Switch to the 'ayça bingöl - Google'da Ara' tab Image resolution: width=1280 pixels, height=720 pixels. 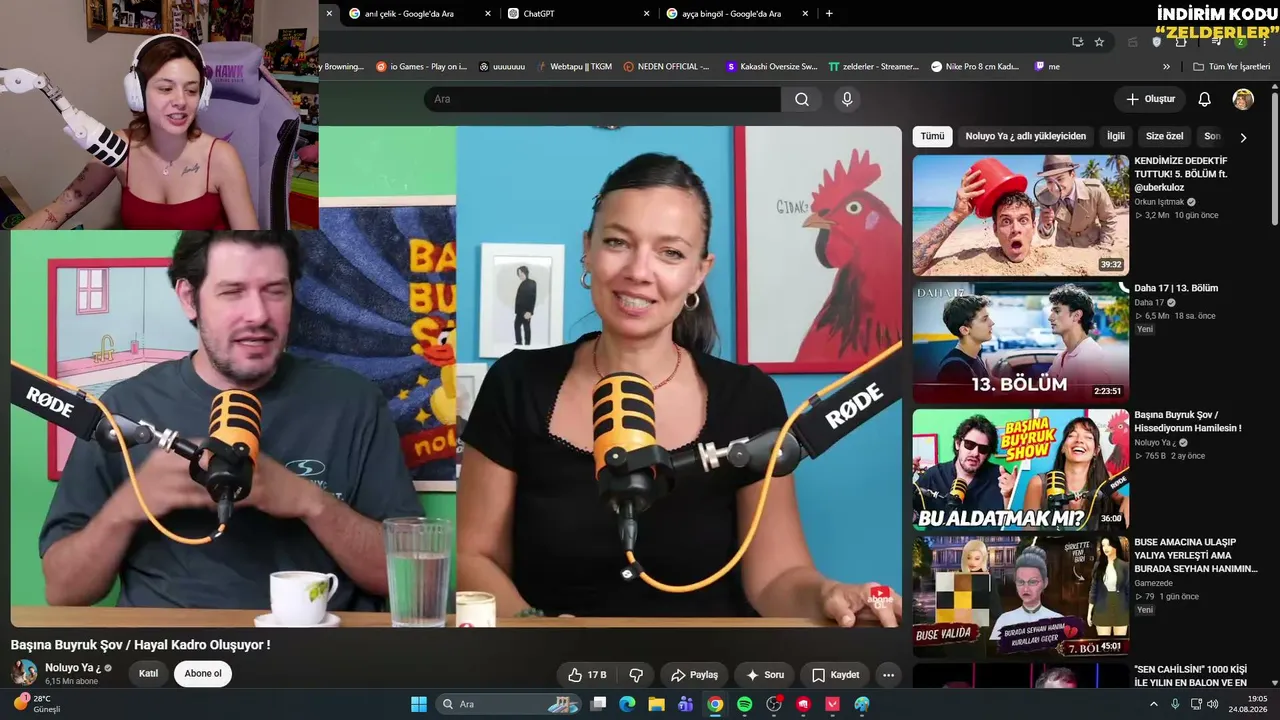[x=738, y=14]
